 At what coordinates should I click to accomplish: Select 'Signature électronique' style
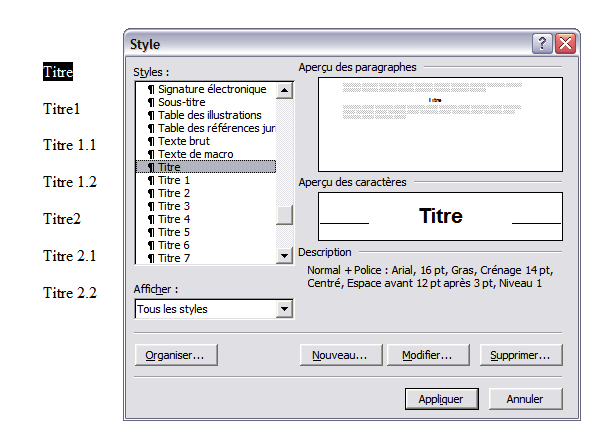(x=205, y=89)
